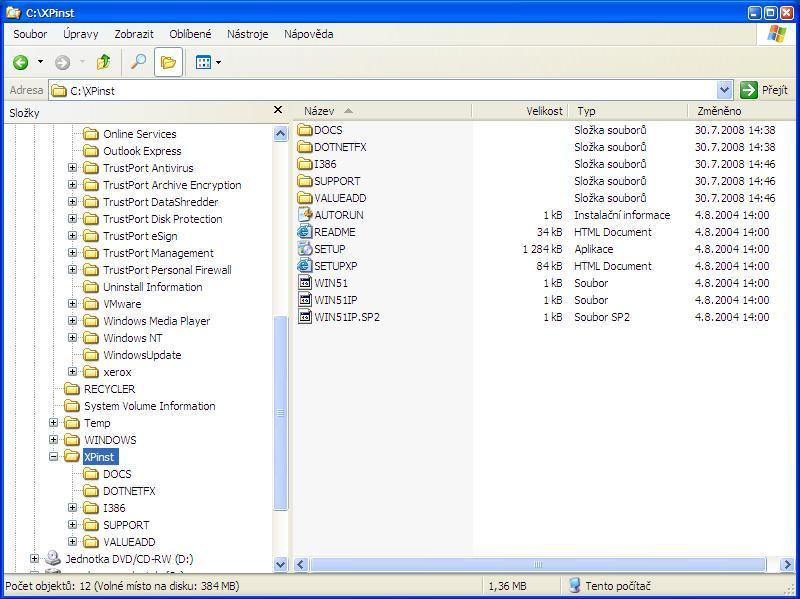
Task: Select the DOCS folder icon in file list
Action: tap(305, 130)
